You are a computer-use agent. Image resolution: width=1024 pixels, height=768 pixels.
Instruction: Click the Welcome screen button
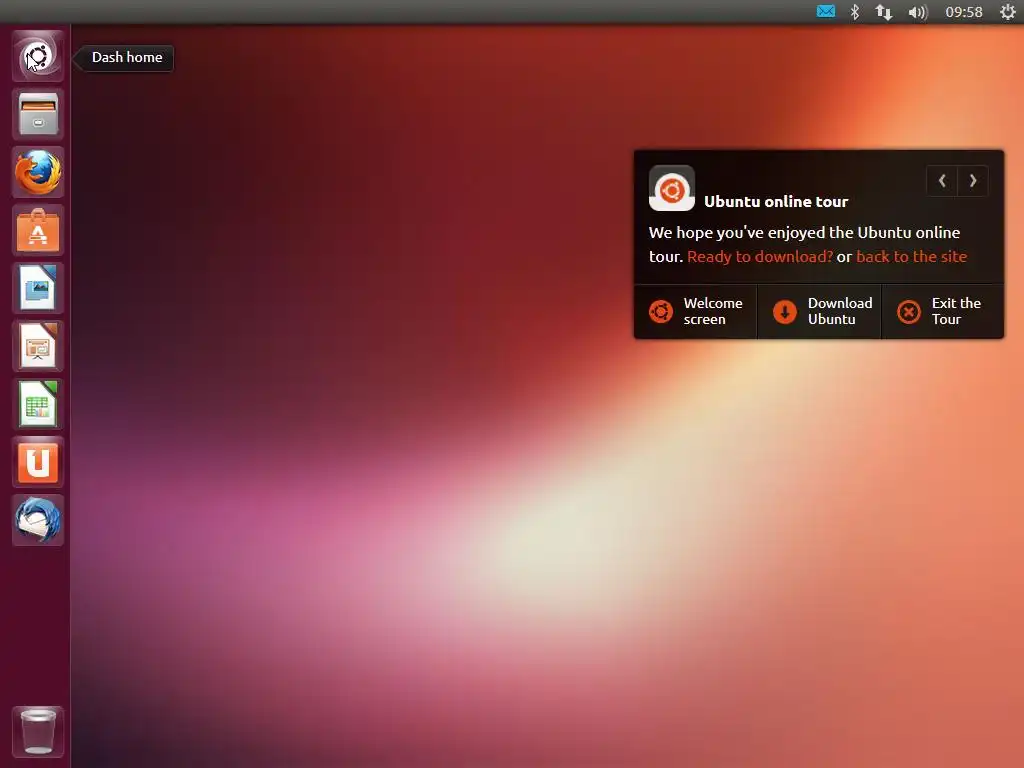click(696, 312)
